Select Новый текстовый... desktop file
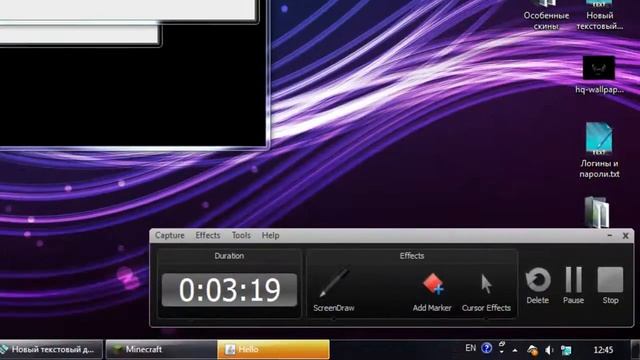This screenshot has width=640, height=360. [x=599, y=16]
